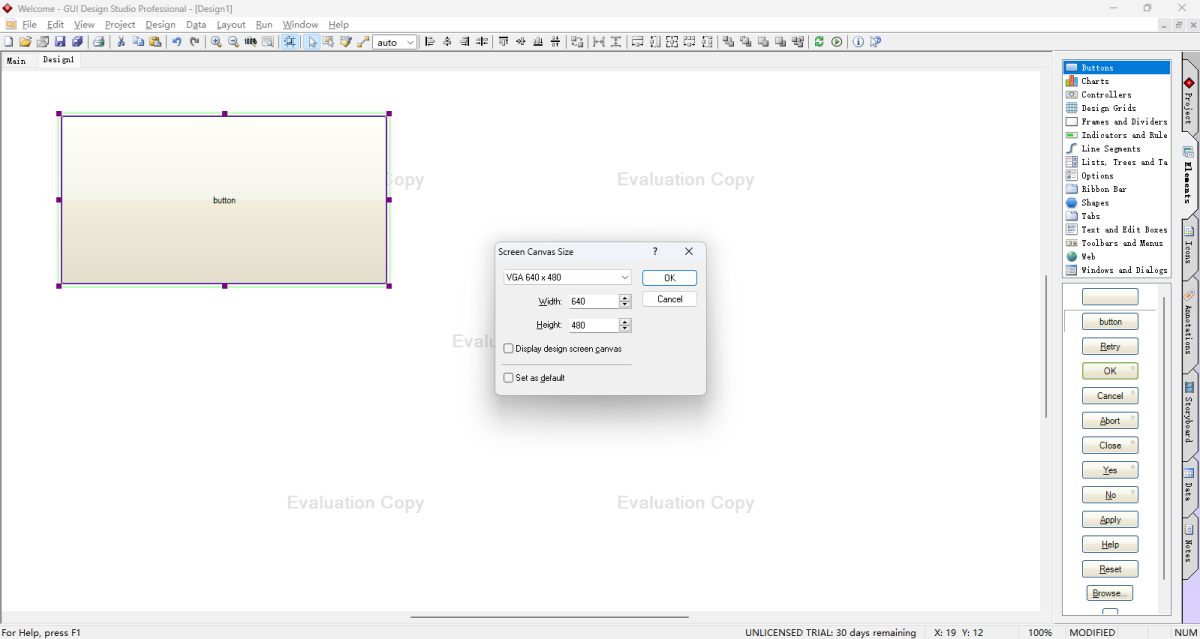Select Shapes in the elements list

(1095, 203)
